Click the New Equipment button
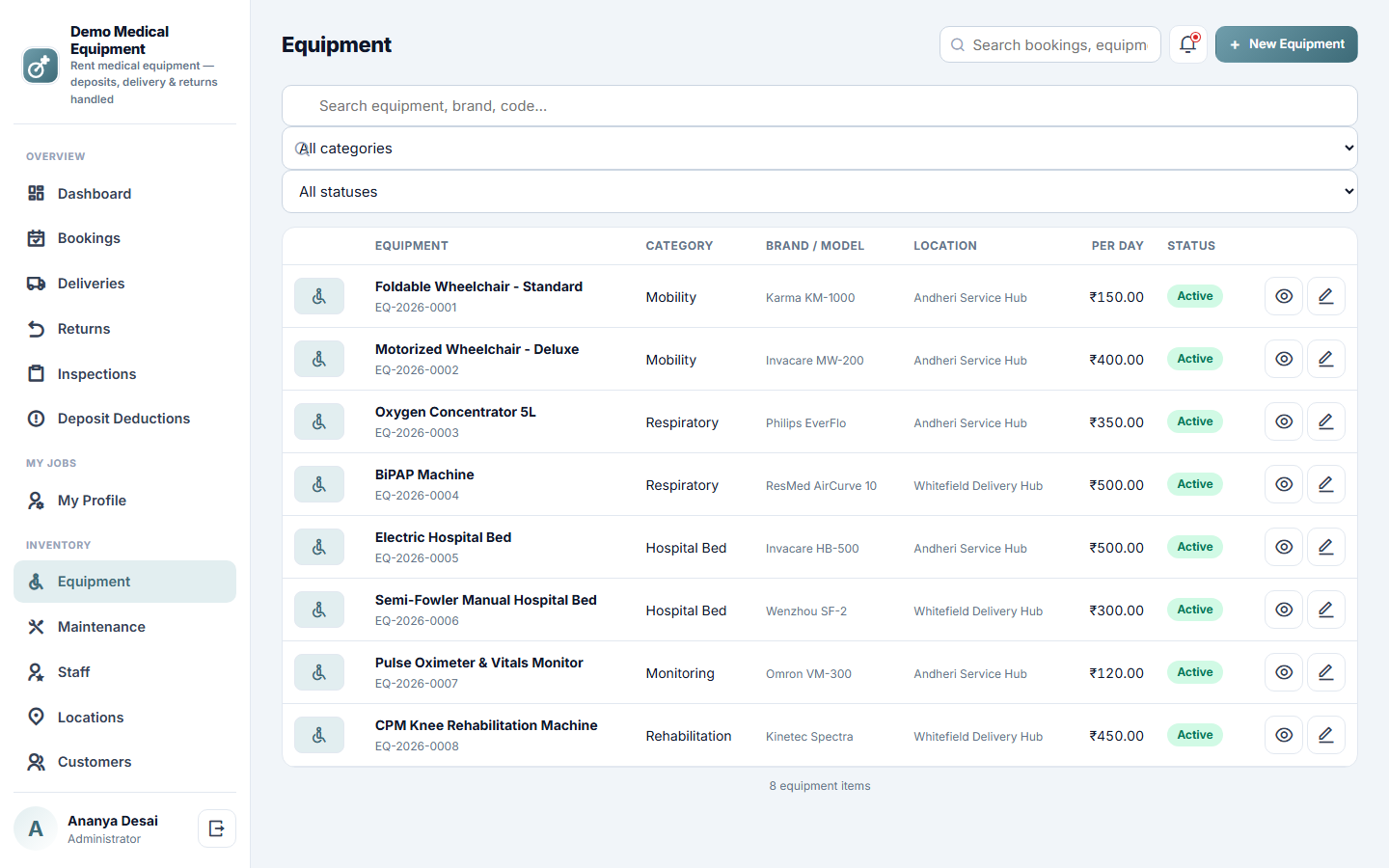 [x=1287, y=44]
